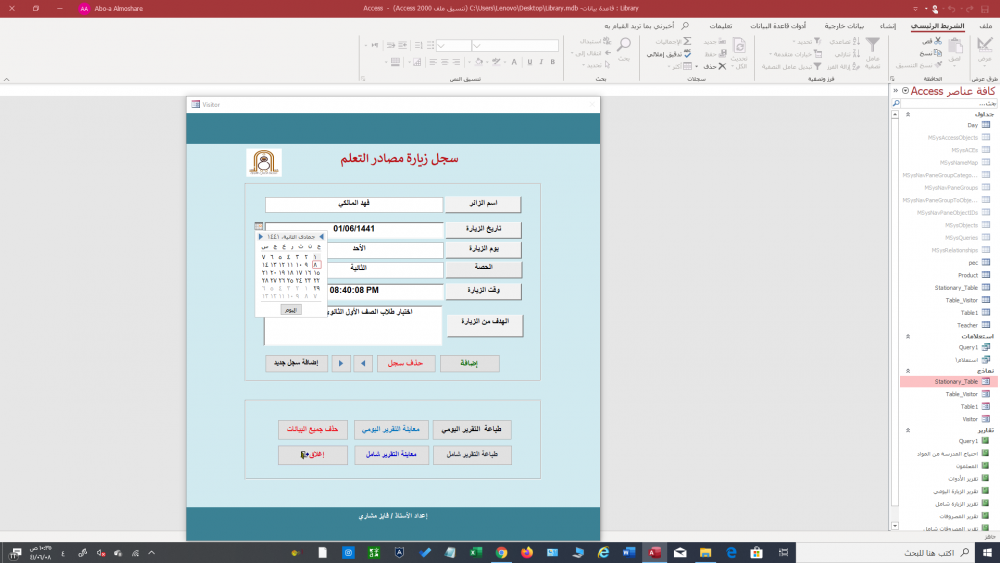Select highlighted day 8 in calendar popup
This screenshot has width=1000, height=563.
tap(316, 265)
